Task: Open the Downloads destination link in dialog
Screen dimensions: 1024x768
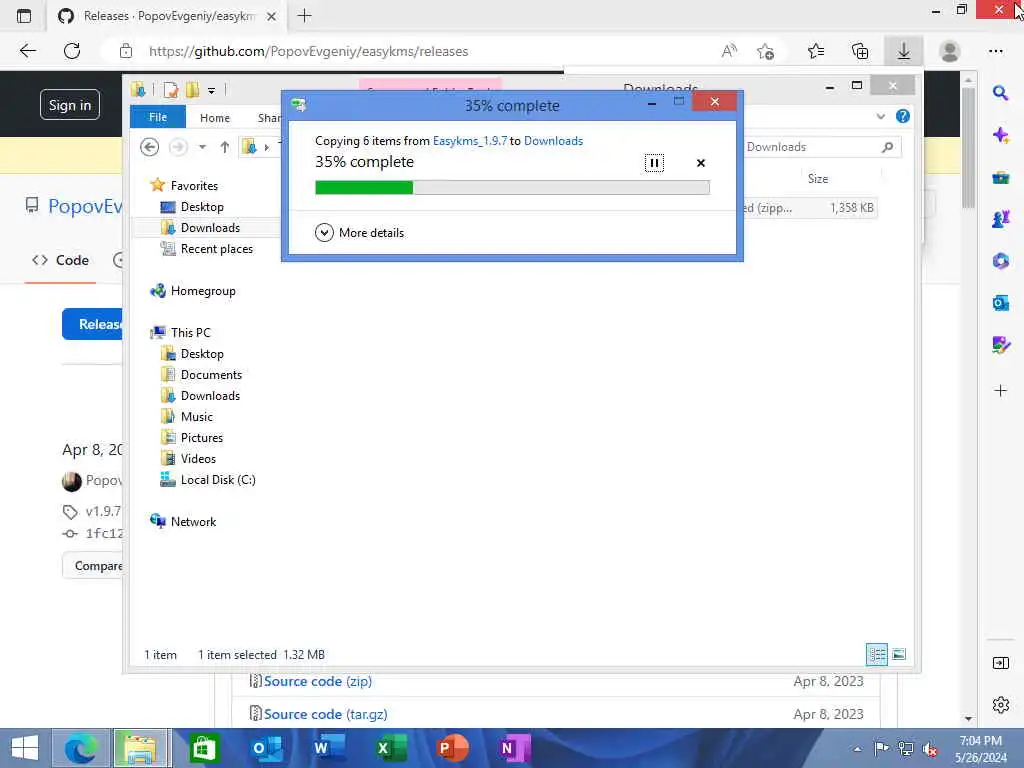Action: pyautogui.click(x=553, y=140)
